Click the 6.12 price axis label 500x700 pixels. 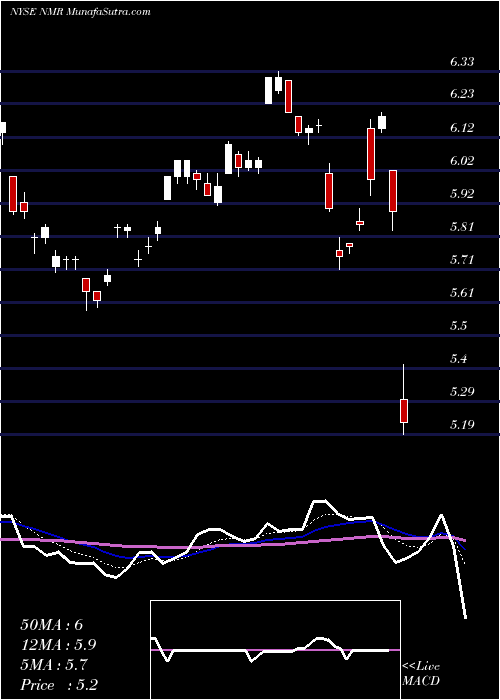tap(462, 128)
